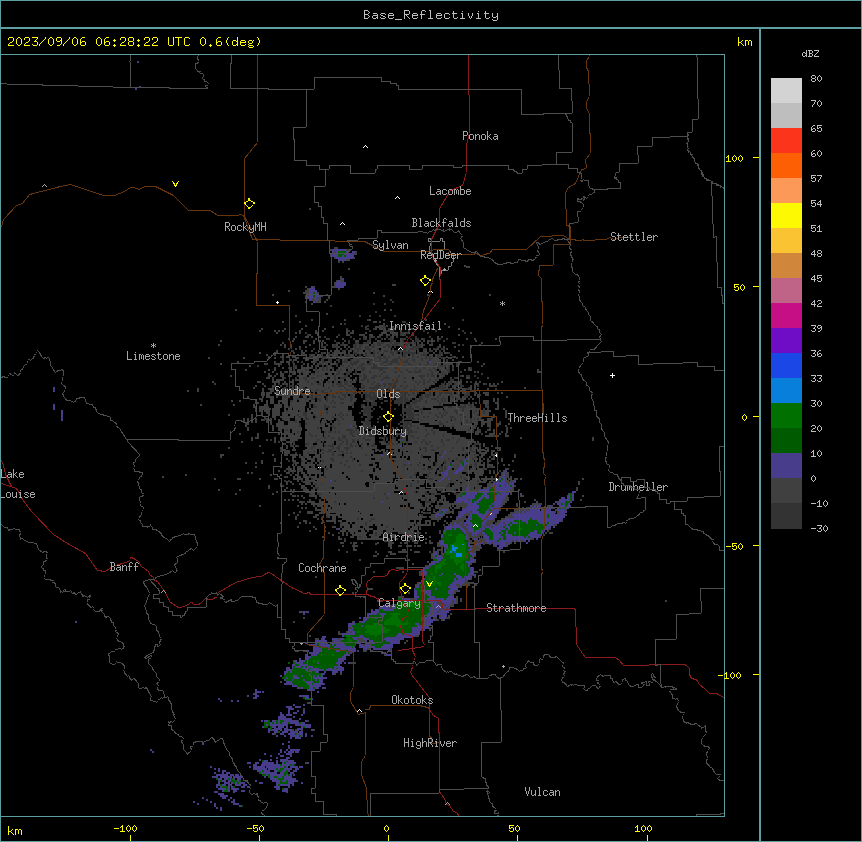Pick the magenta swatch in dBZ legend
This screenshot has height=842, width=862.
click(786, 315)
